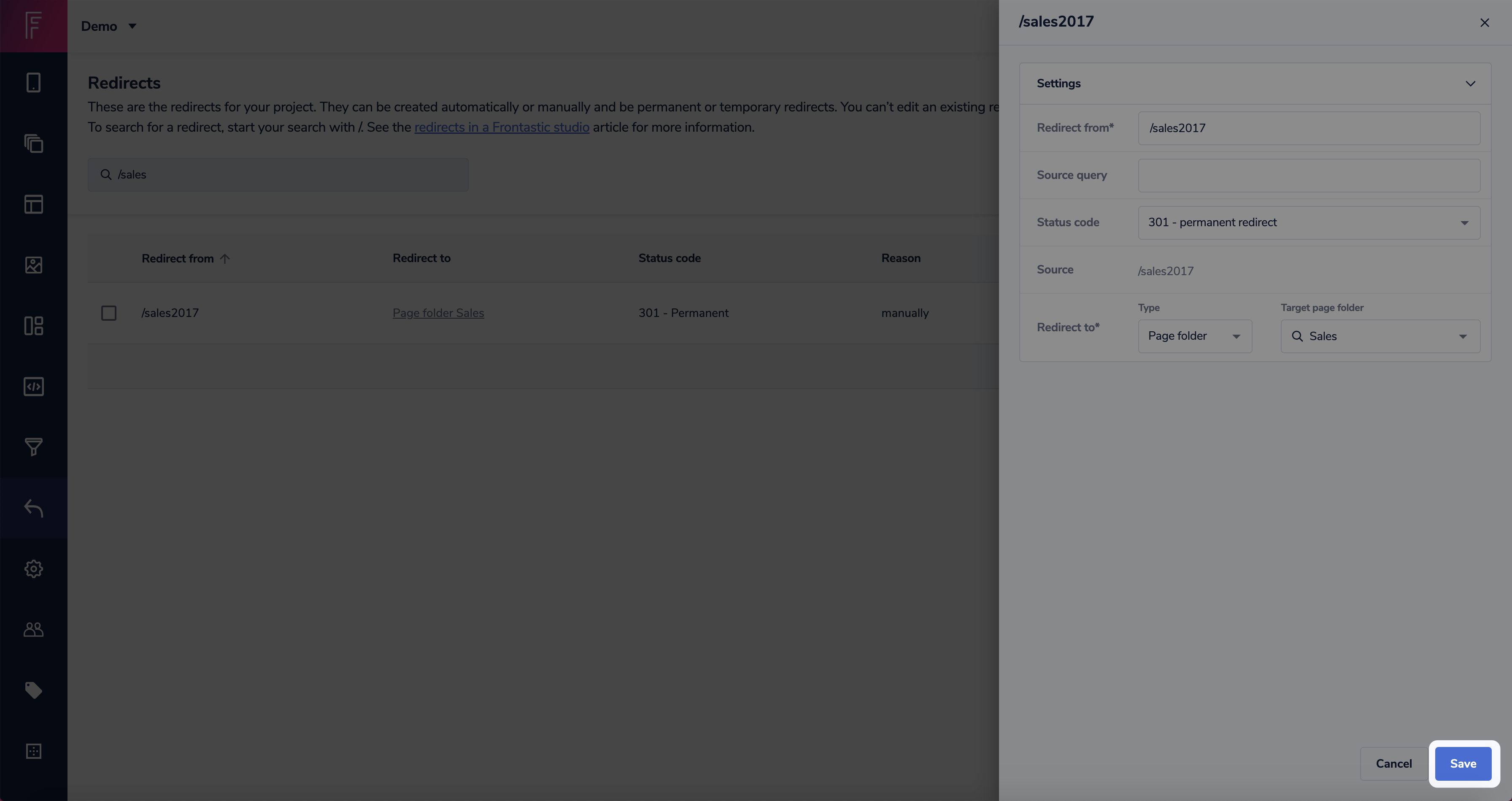1512x801 pixels.
Task: Click the Source query input field
Action: pos(1308,175)
